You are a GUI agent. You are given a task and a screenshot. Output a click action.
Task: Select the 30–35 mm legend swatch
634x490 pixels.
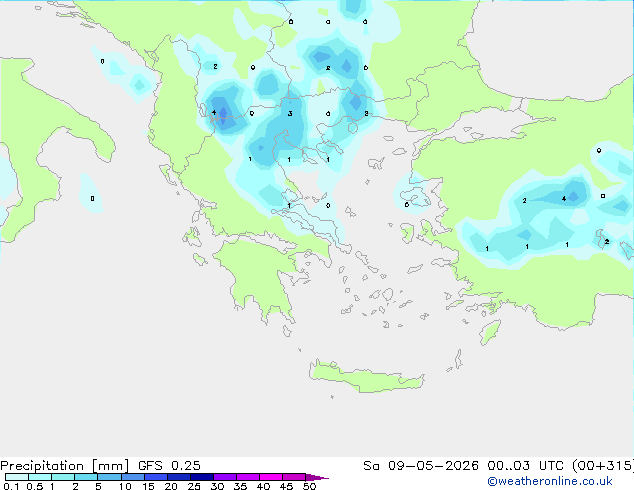[224, 477]
